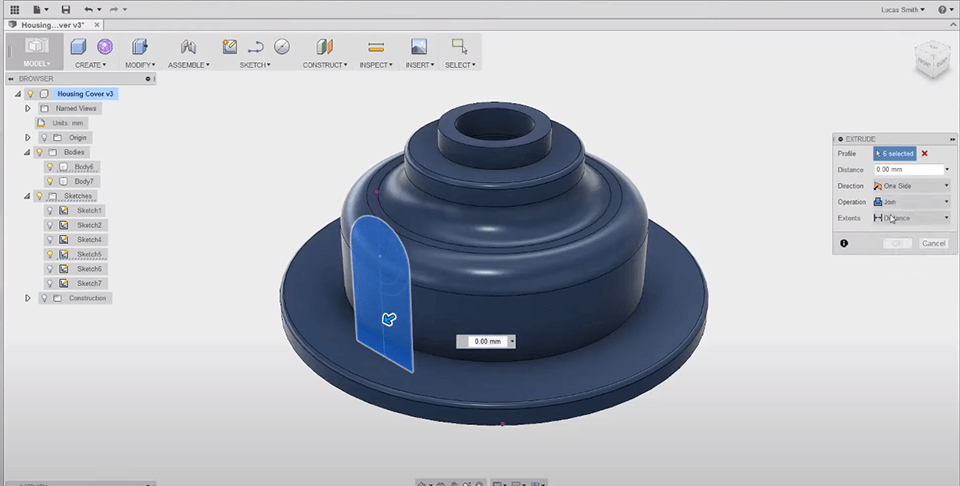The image size is (960, 486).
Task: Toggle visibility lightbulb for Sketch5
Action: [49, 254]
